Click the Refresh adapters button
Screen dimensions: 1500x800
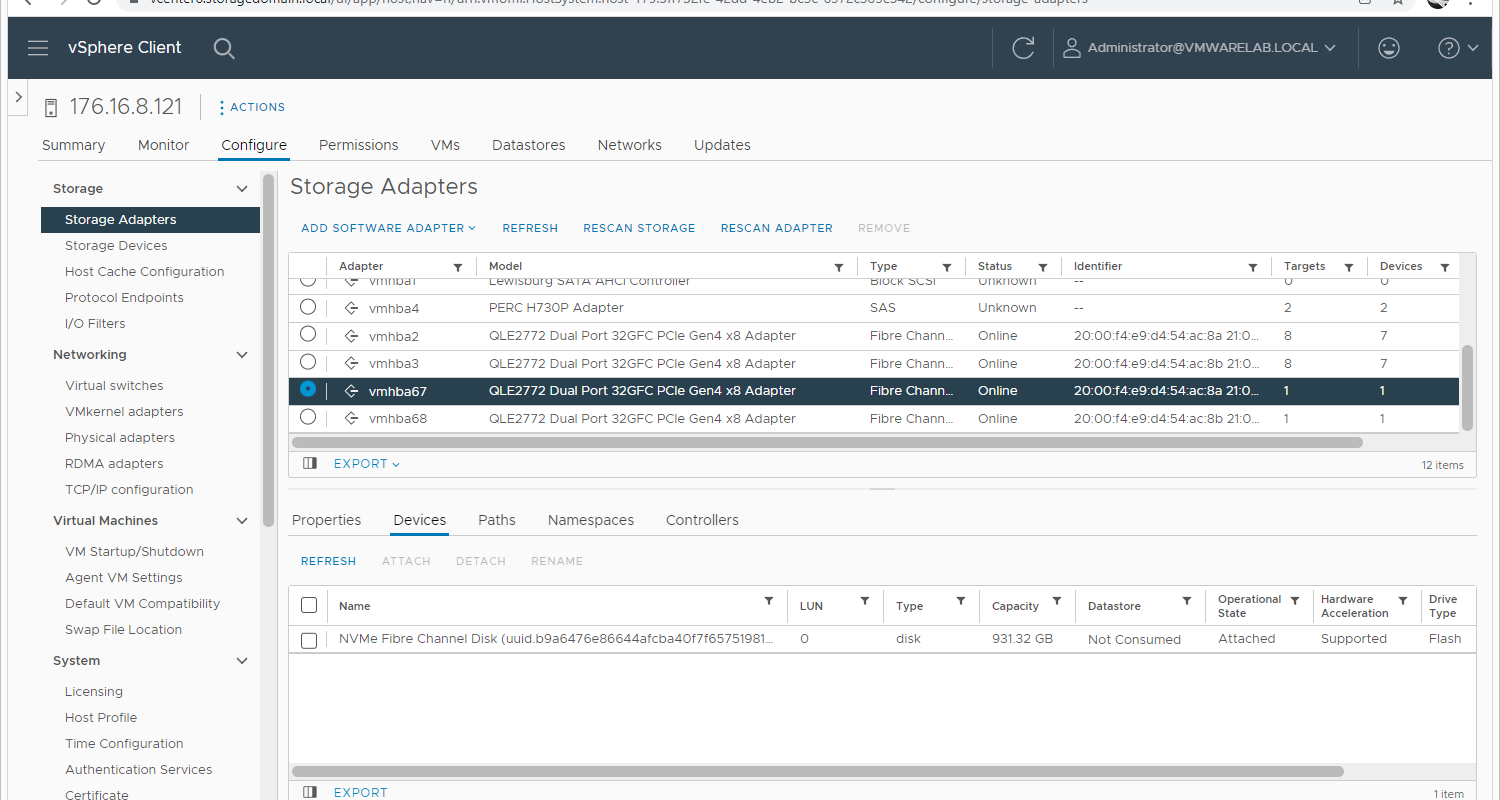click(x=530, y=228)
